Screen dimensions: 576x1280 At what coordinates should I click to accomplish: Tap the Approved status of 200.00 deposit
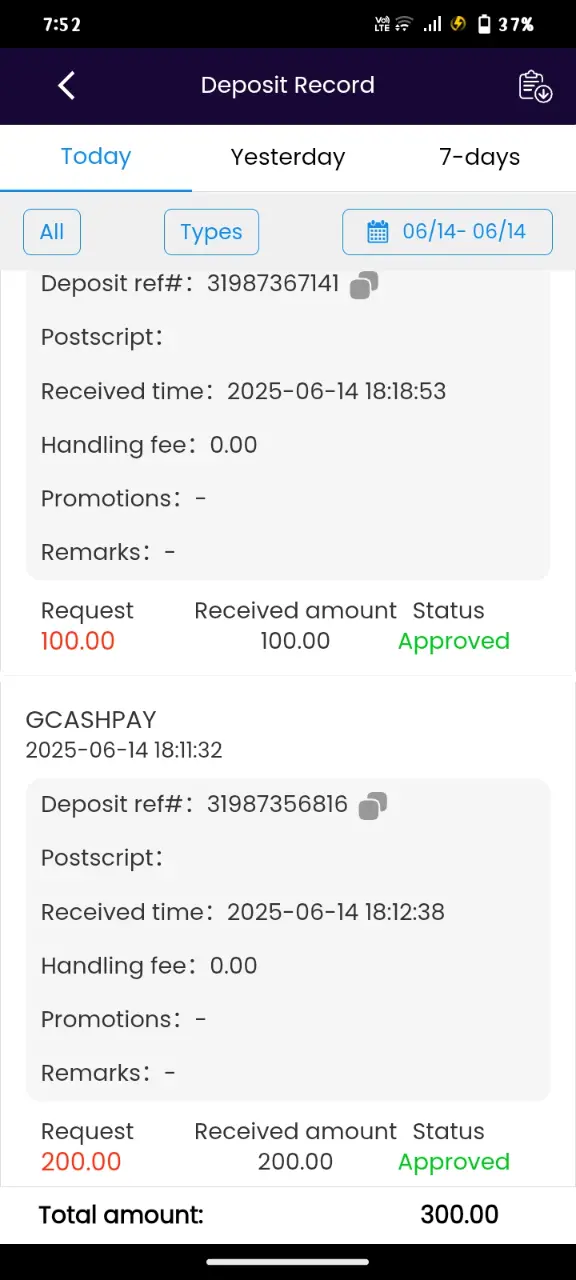[x=454, y=1162]
